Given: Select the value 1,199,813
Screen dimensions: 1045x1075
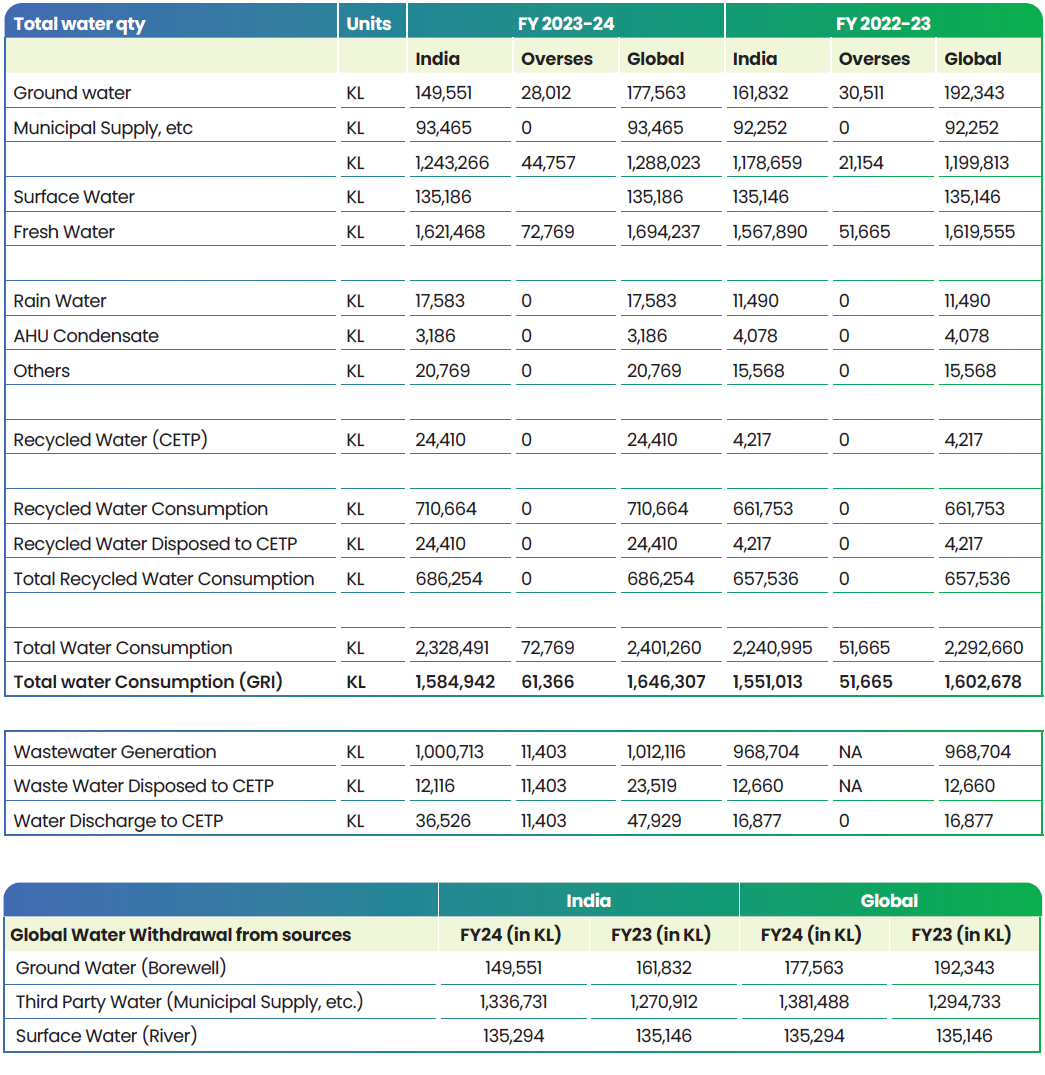Looking at the screenshot, I should pos(976,163).
